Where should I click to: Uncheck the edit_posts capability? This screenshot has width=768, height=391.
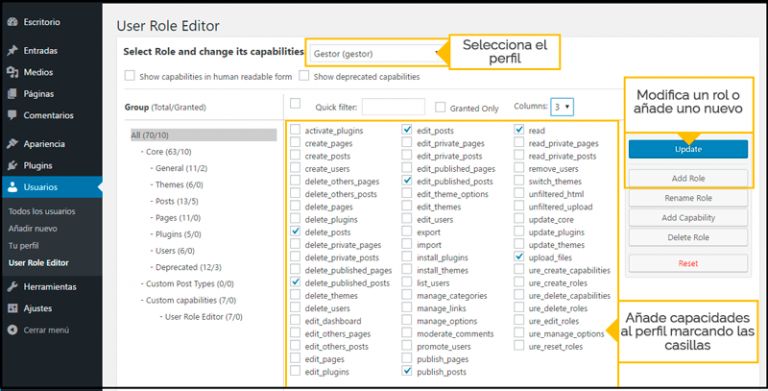pos(407,130)
